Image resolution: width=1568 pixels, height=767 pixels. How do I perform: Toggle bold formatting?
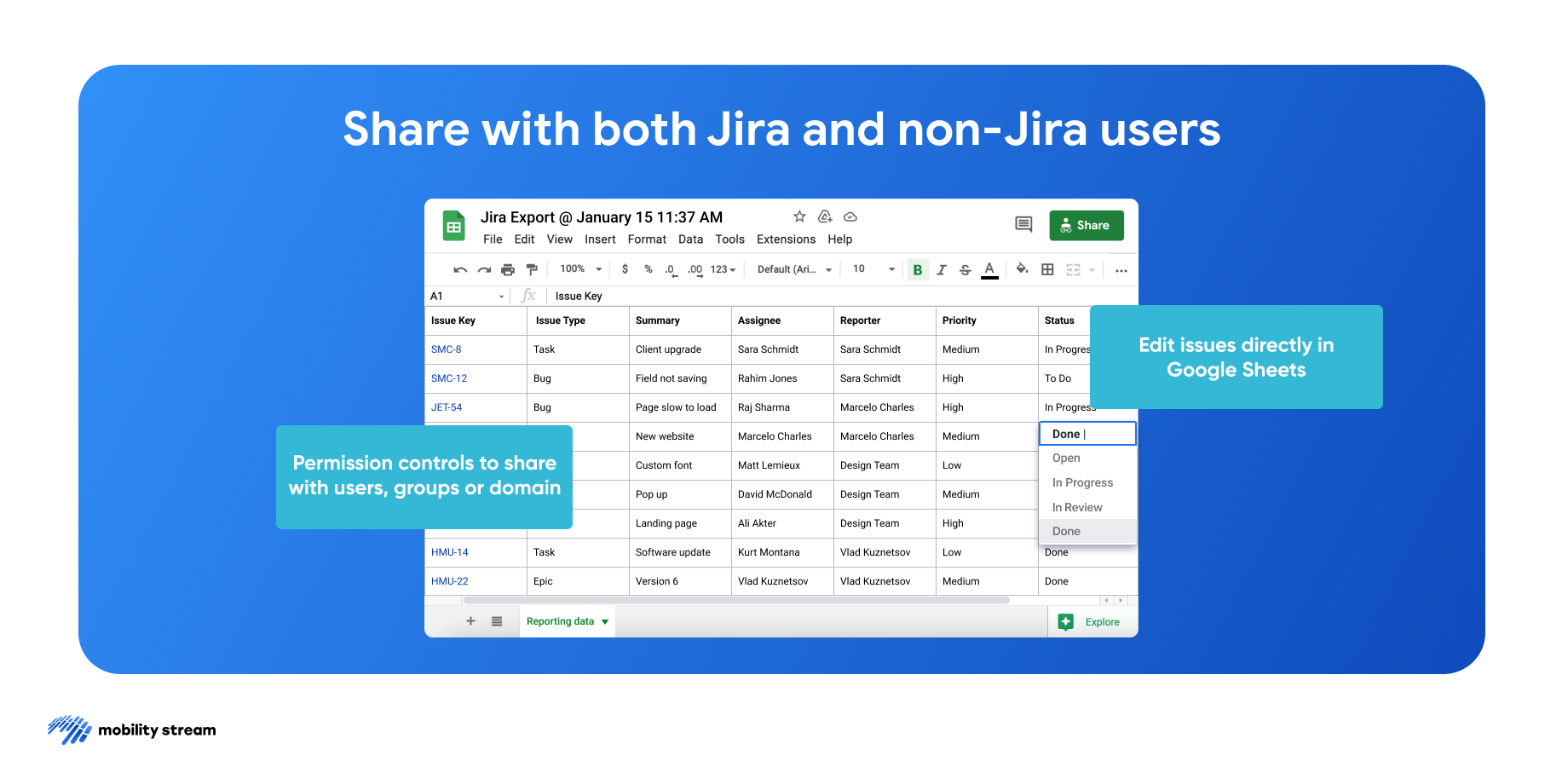(918, 269)
